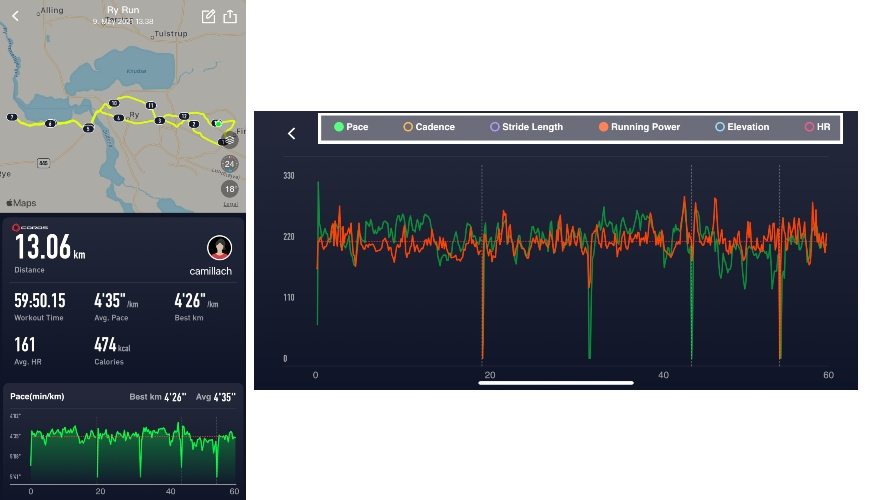The height and width of the screenshot is (500, 870).
Task: Toggle the Running Power series
Action: [x=639, y=127]
